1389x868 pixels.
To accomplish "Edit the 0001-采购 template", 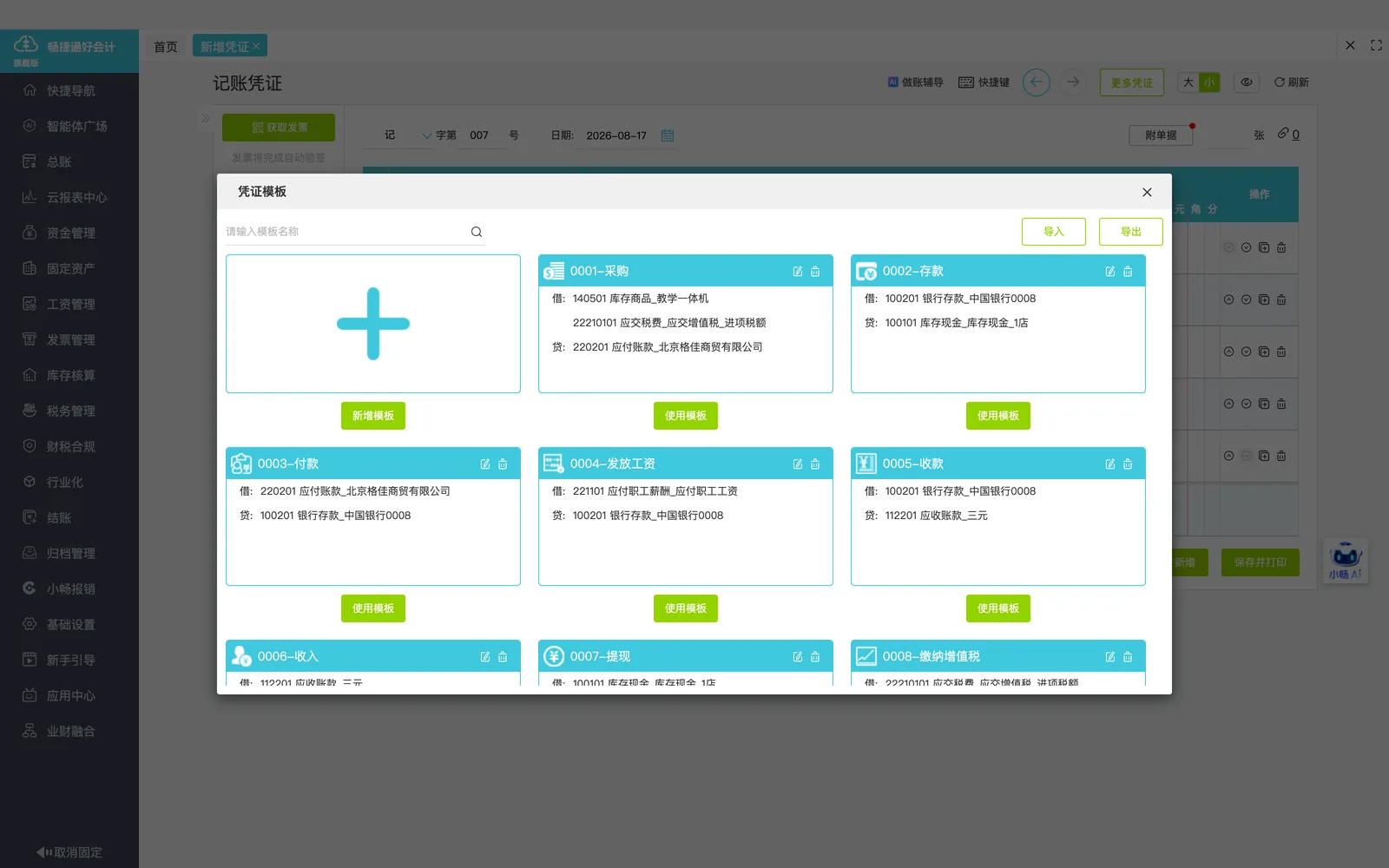I will 798,272.
